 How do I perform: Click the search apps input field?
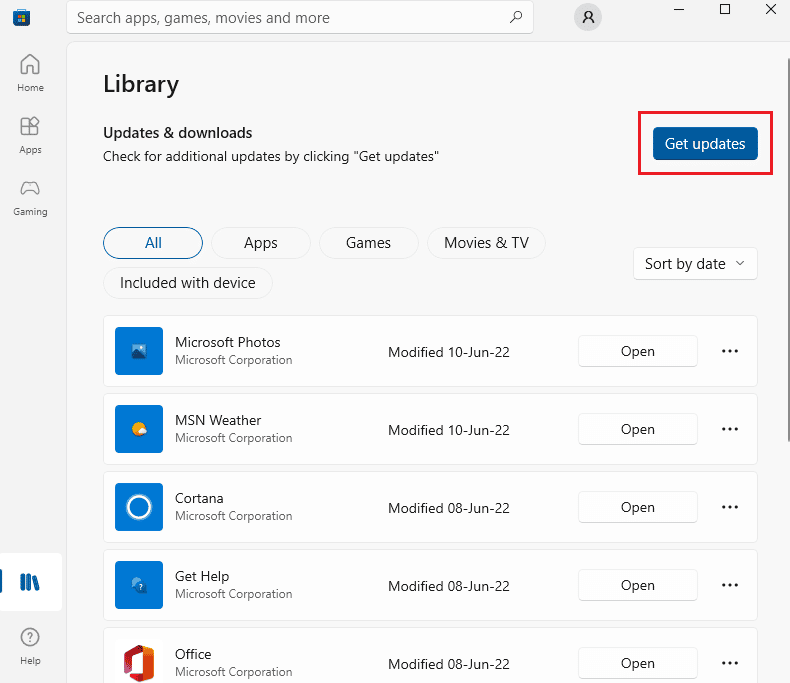click(x=285, y=17)
